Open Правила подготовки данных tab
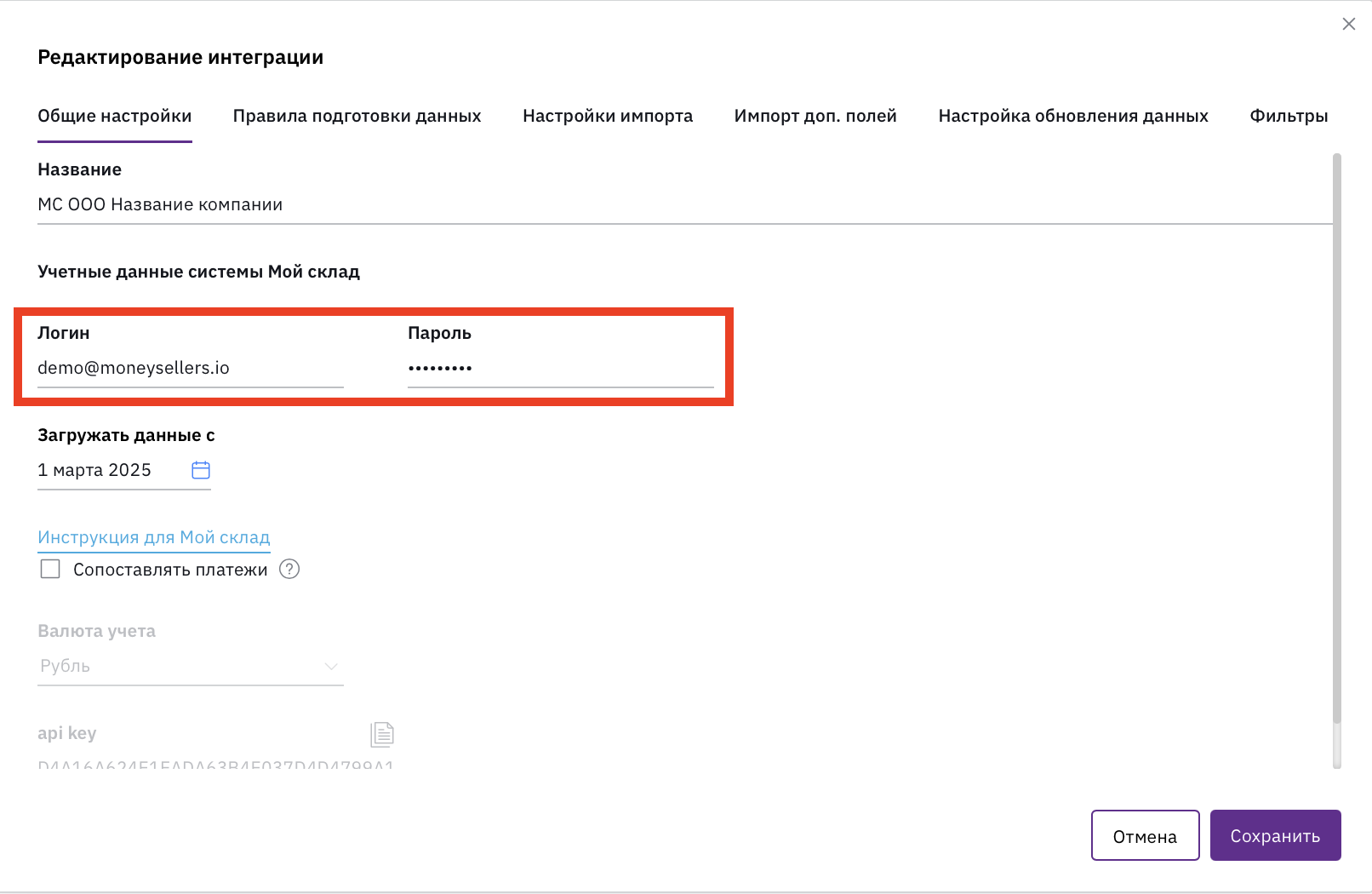 [x=357, y=116]
